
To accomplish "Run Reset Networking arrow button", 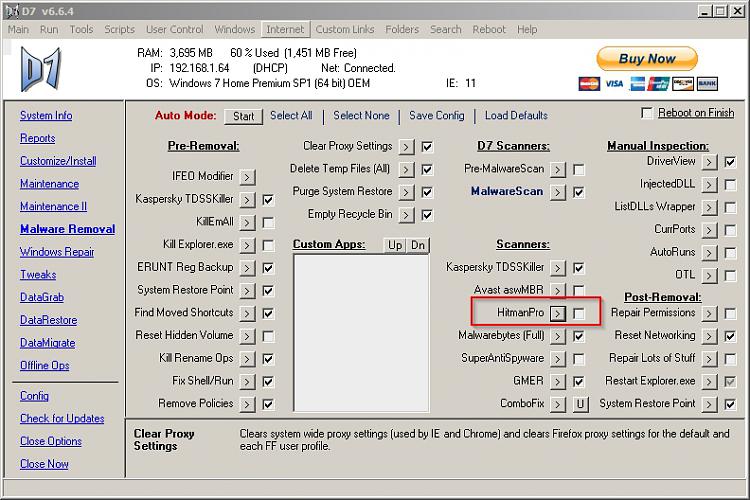I will coord(709,336).
